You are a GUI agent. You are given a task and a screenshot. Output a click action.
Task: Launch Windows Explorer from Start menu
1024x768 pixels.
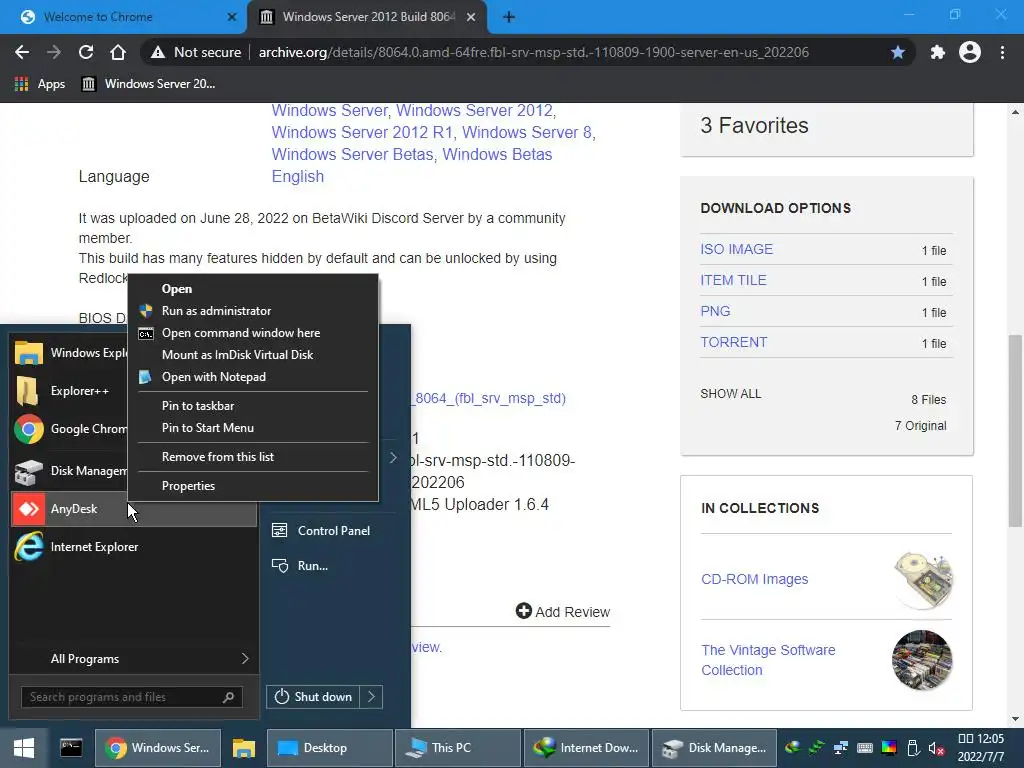point(71,353)
